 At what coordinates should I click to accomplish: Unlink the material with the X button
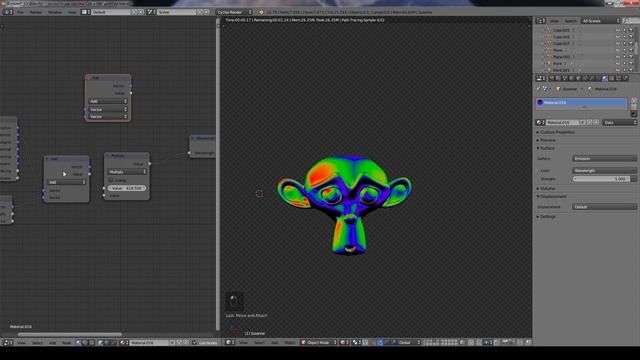coord(596,122)
